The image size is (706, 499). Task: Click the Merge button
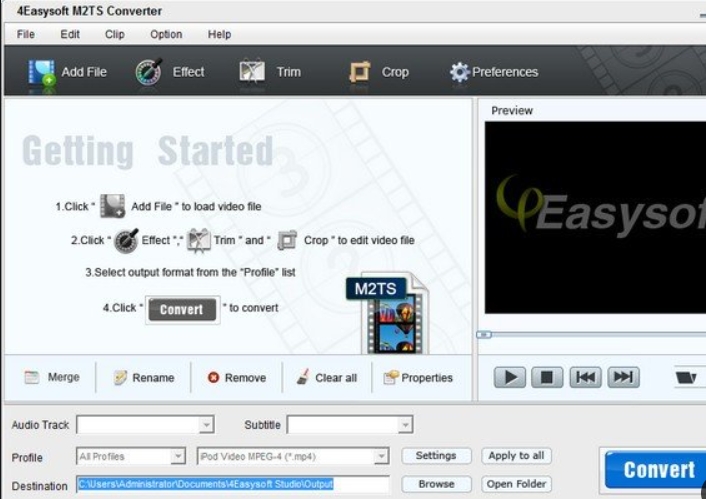[51, 377]
